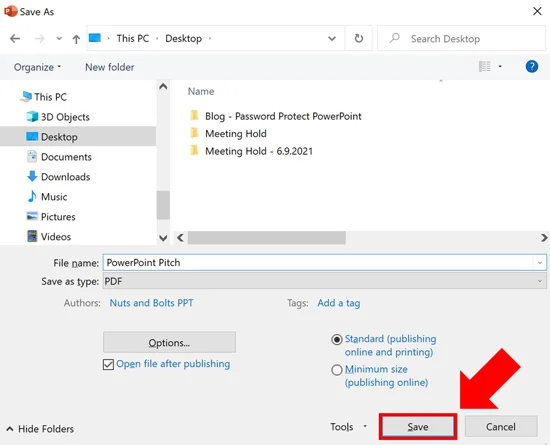Close the Save As dialog
This screenshot has height=445, width=550.
(x=537, y=11)
